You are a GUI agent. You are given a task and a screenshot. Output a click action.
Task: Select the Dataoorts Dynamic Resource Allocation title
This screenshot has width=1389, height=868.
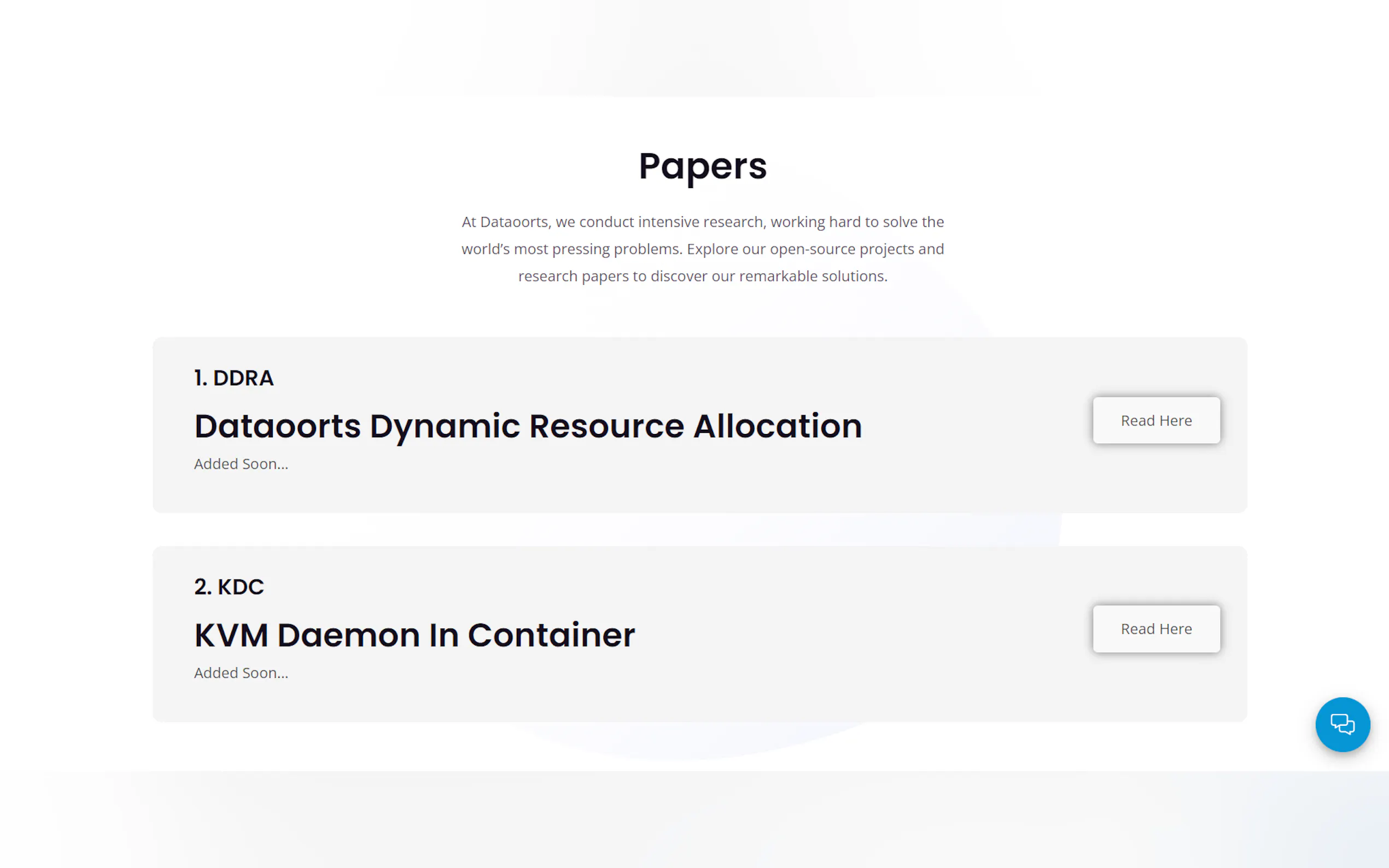pyautogui.click(x=528, y=426)
